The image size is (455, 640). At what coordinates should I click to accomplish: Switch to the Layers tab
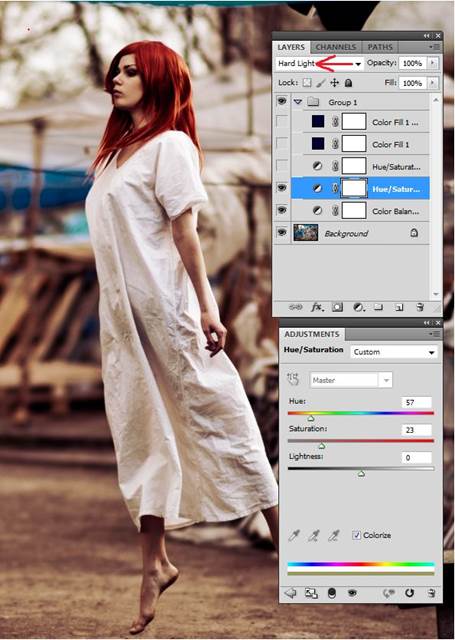pyautogui.click(x=291, y=47)
